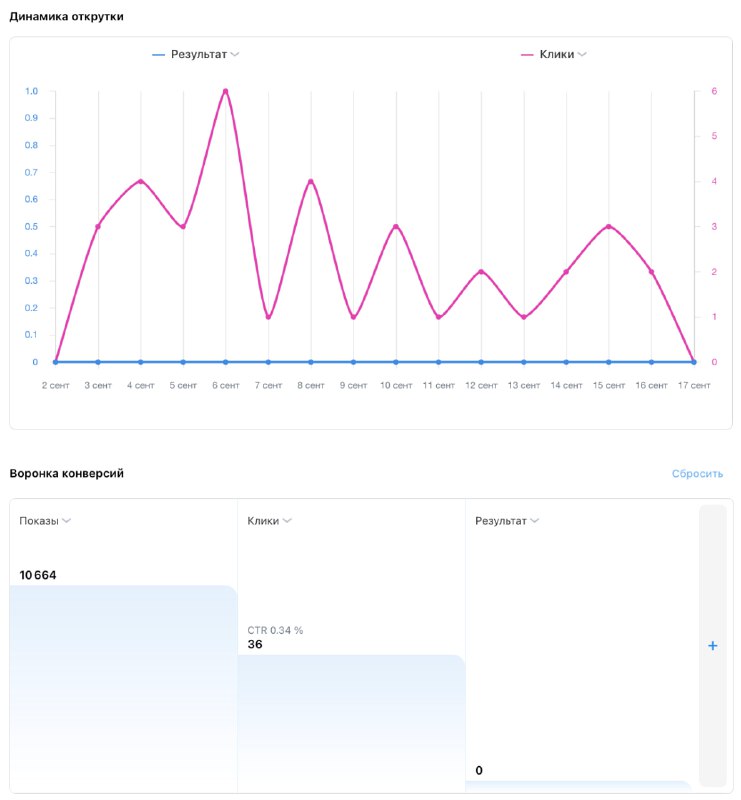Expand the Показы funnel metric dropdown

pyautogui.click(x=67, y=521)
